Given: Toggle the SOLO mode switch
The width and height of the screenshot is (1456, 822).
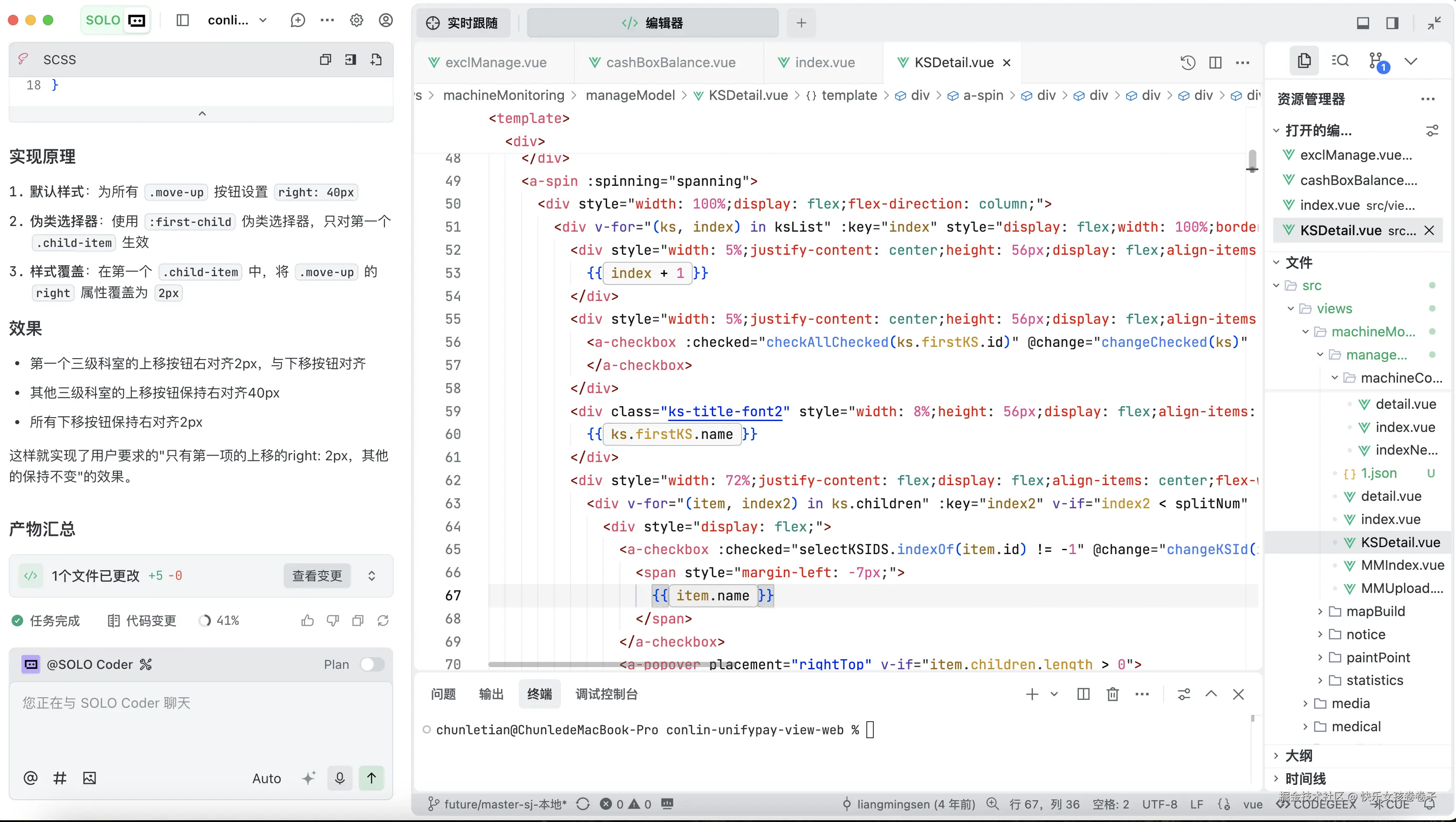Looking at the screenshot, I should 116,21.
